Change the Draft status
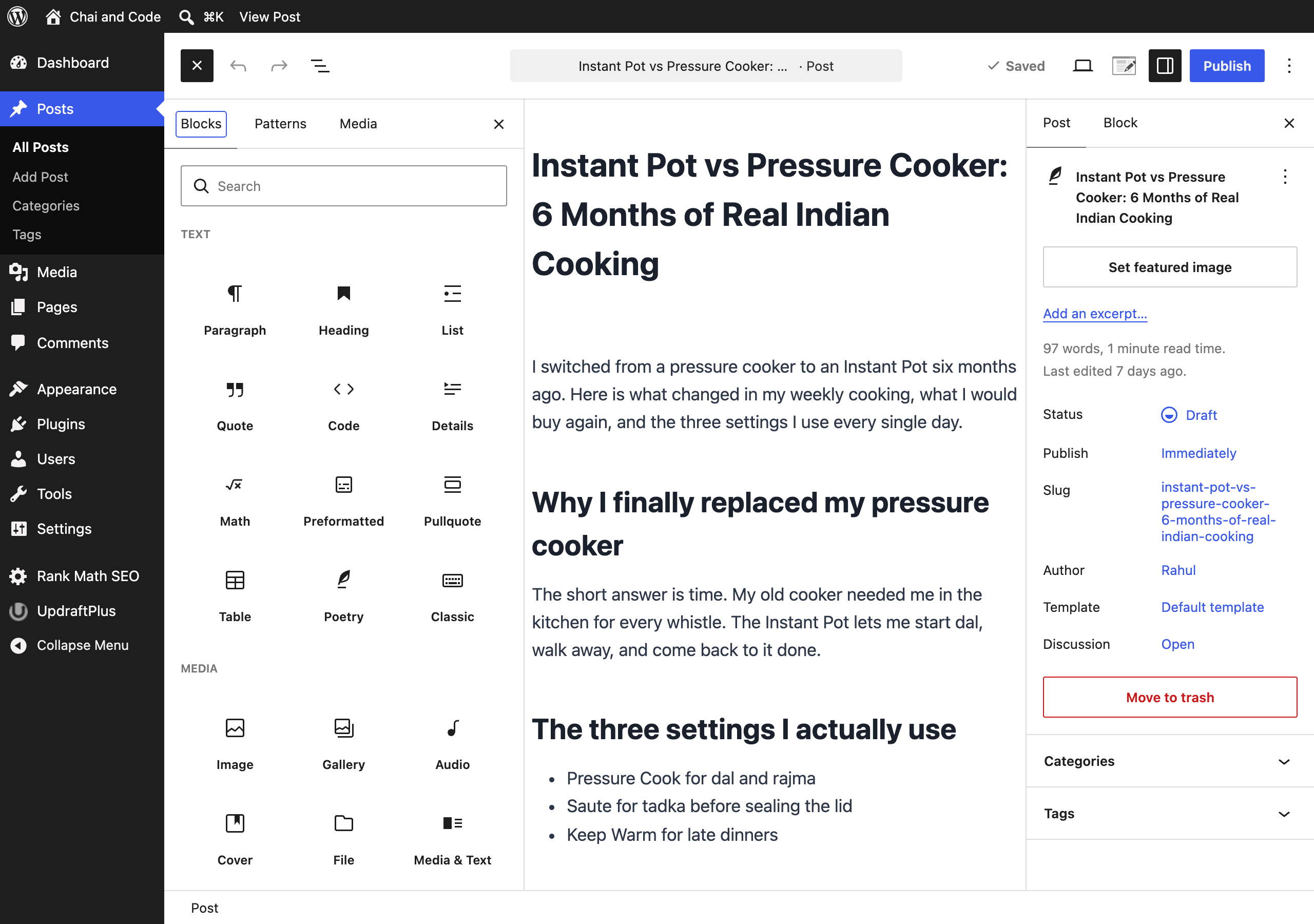This screenshot has height=924, width=1314. [1189, 414]
